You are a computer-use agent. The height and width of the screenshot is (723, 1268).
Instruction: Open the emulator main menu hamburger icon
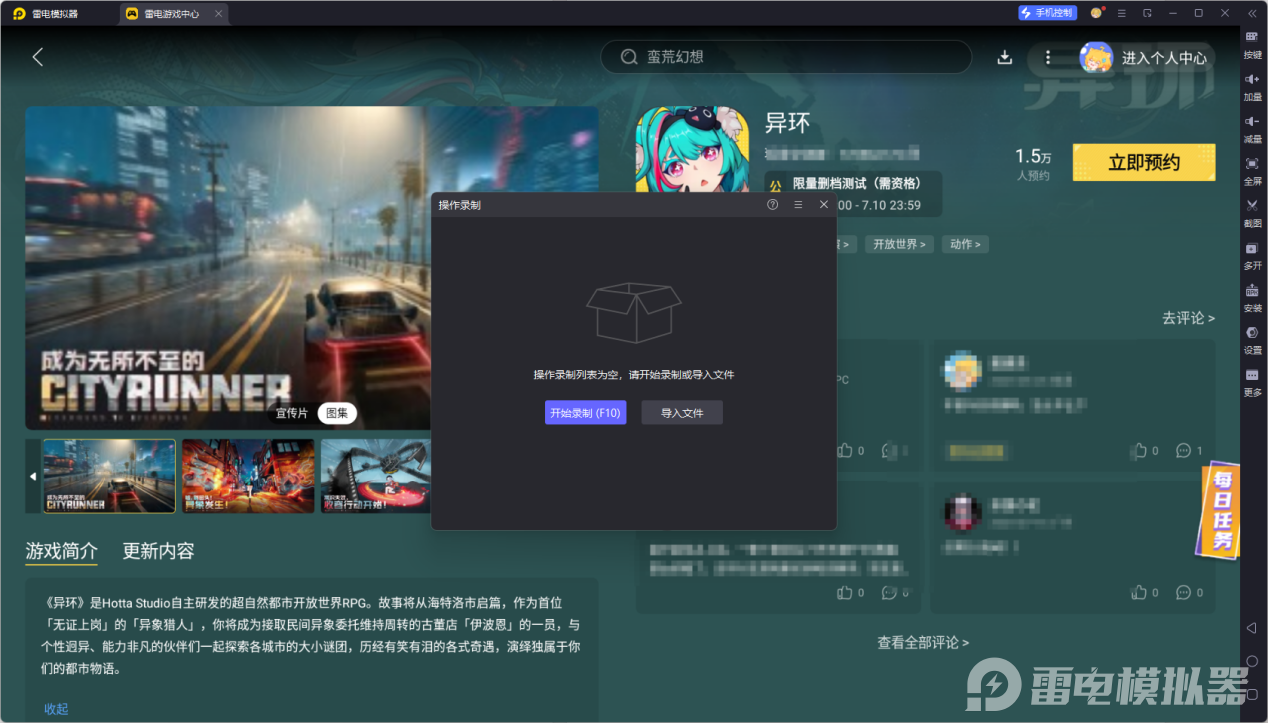pos(1122,13)
